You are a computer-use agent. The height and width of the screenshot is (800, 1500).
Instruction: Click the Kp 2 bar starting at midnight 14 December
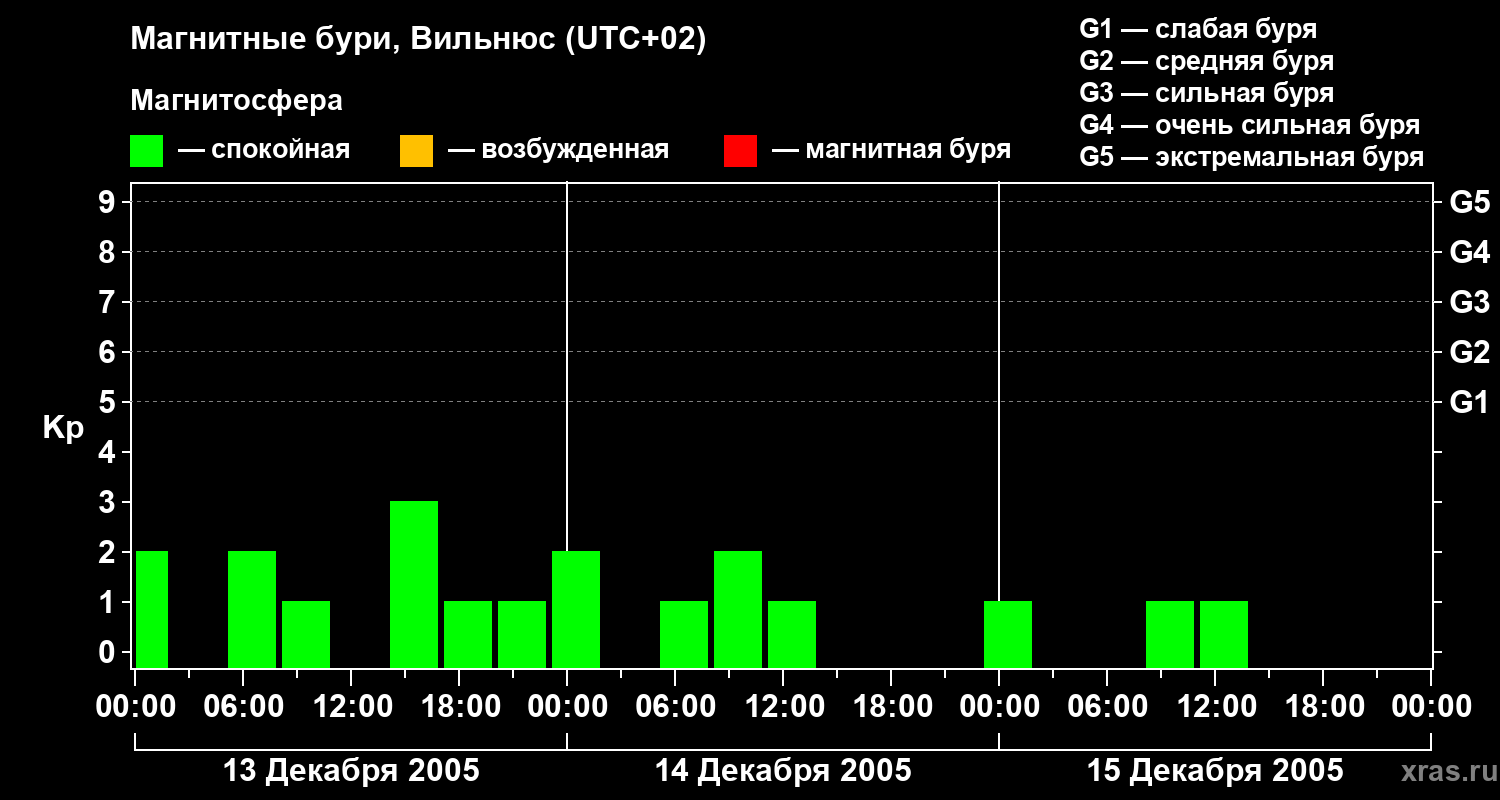point(576,609)
